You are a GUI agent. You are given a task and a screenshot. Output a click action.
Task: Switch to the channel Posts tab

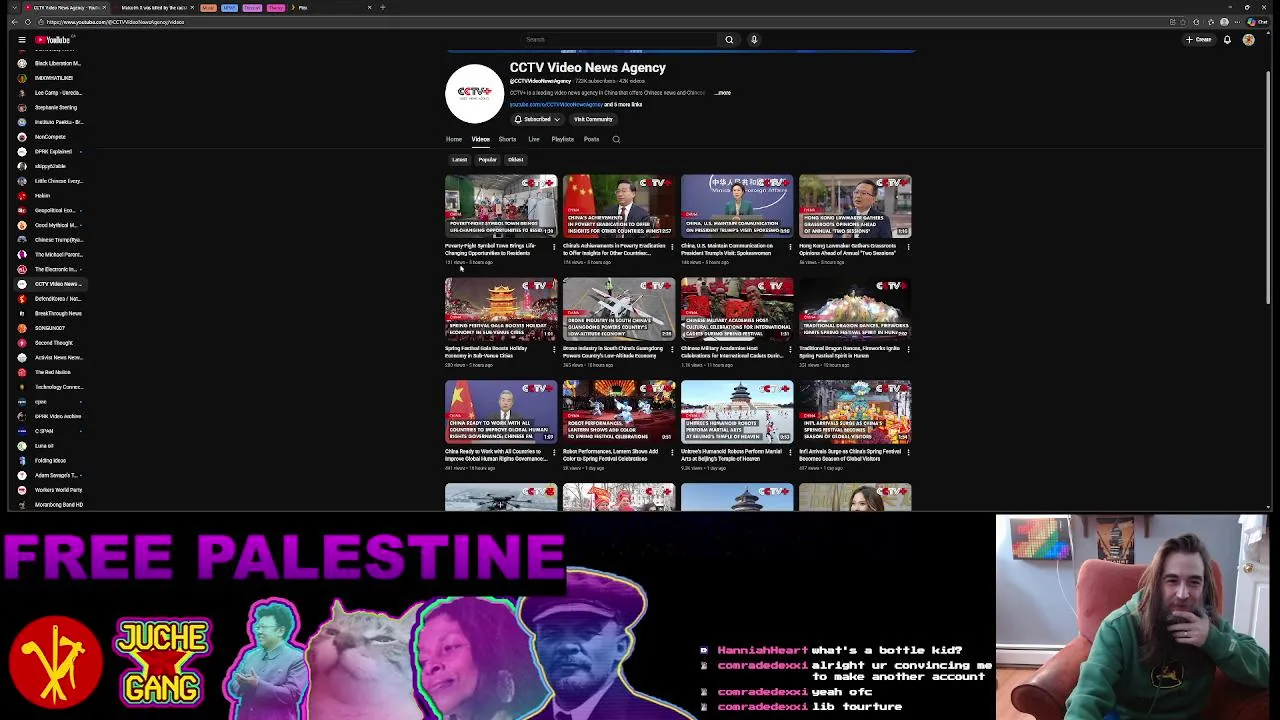click(x=591, y=139)
